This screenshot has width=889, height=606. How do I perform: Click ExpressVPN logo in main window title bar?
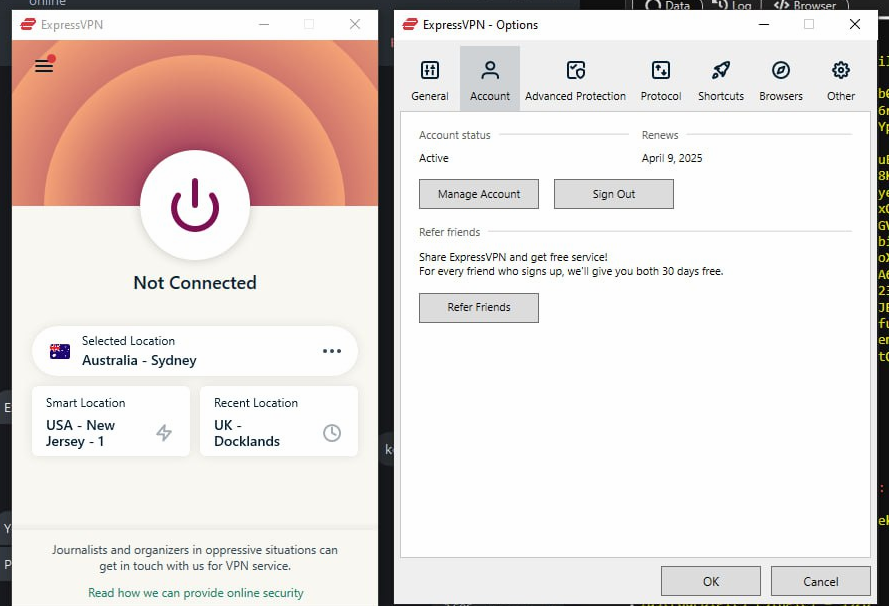click(28, 24)
